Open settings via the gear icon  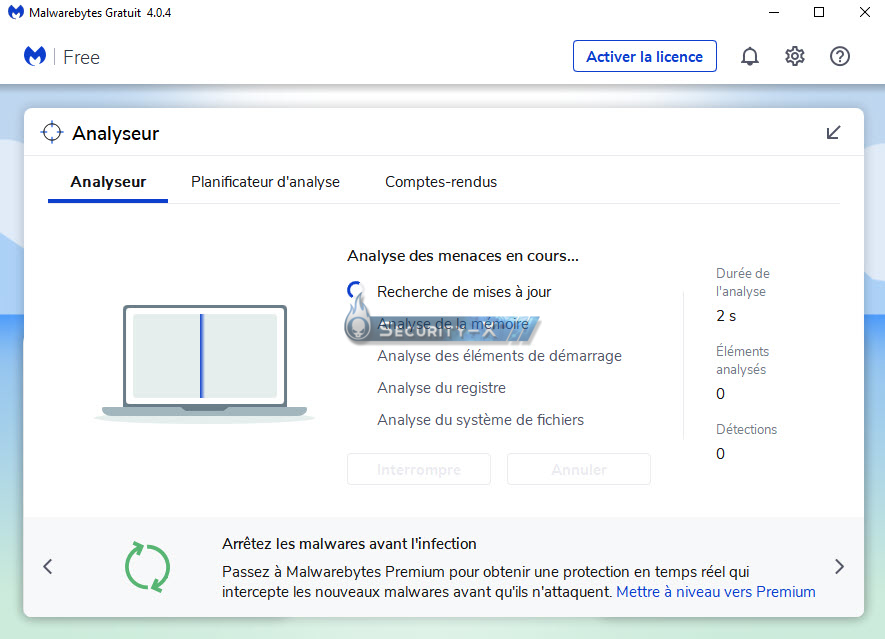(795, 56)
